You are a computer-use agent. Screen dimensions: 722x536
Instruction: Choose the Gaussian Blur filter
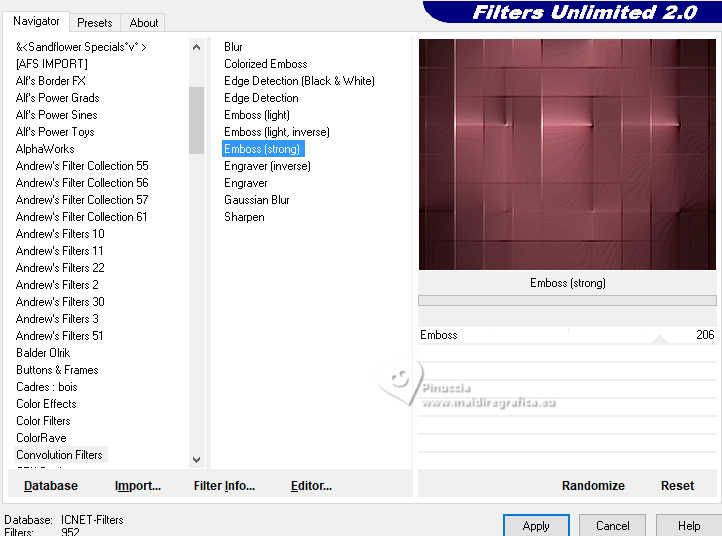click(257, 200)
